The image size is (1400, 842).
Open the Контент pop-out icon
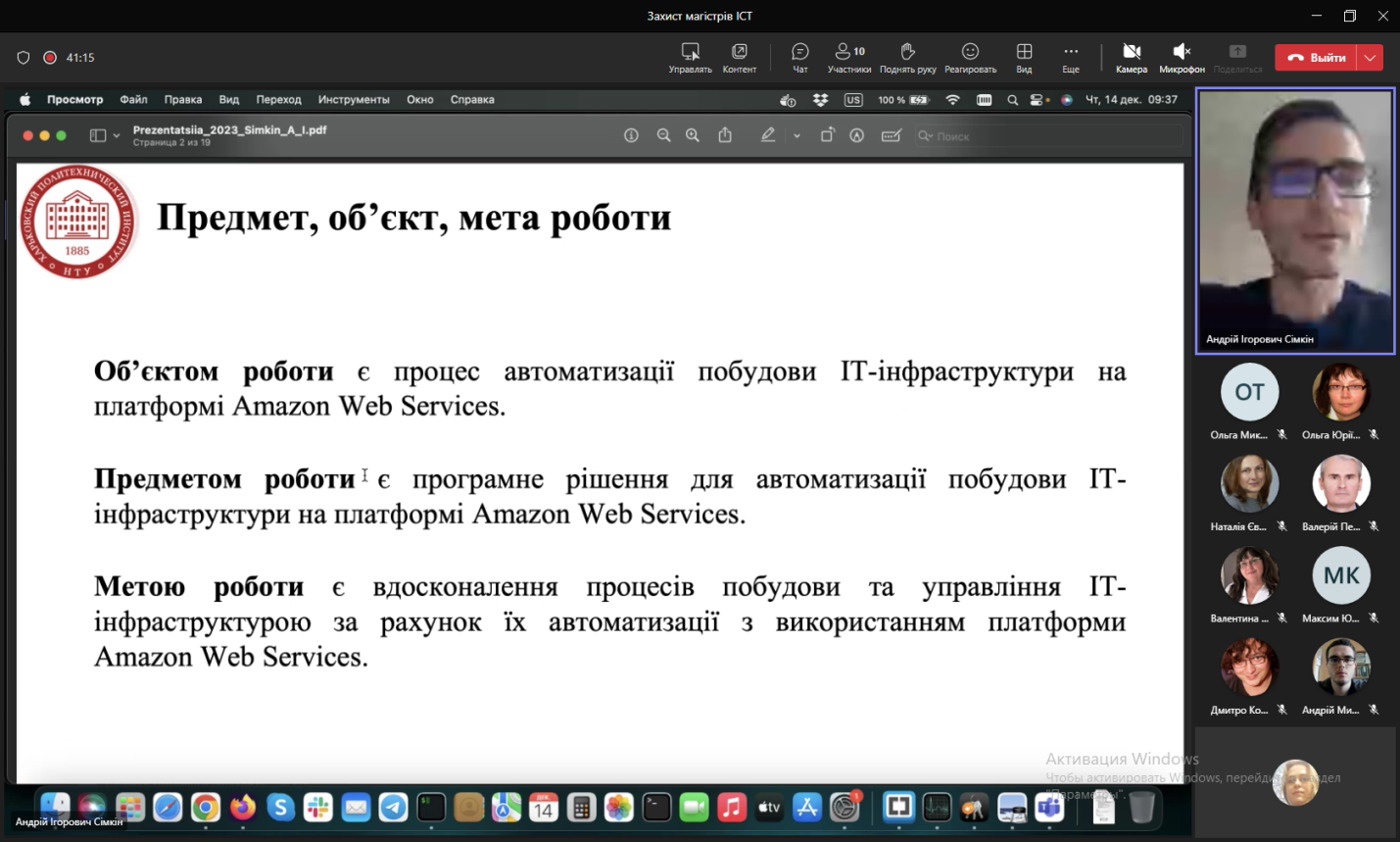click(739, 57)
